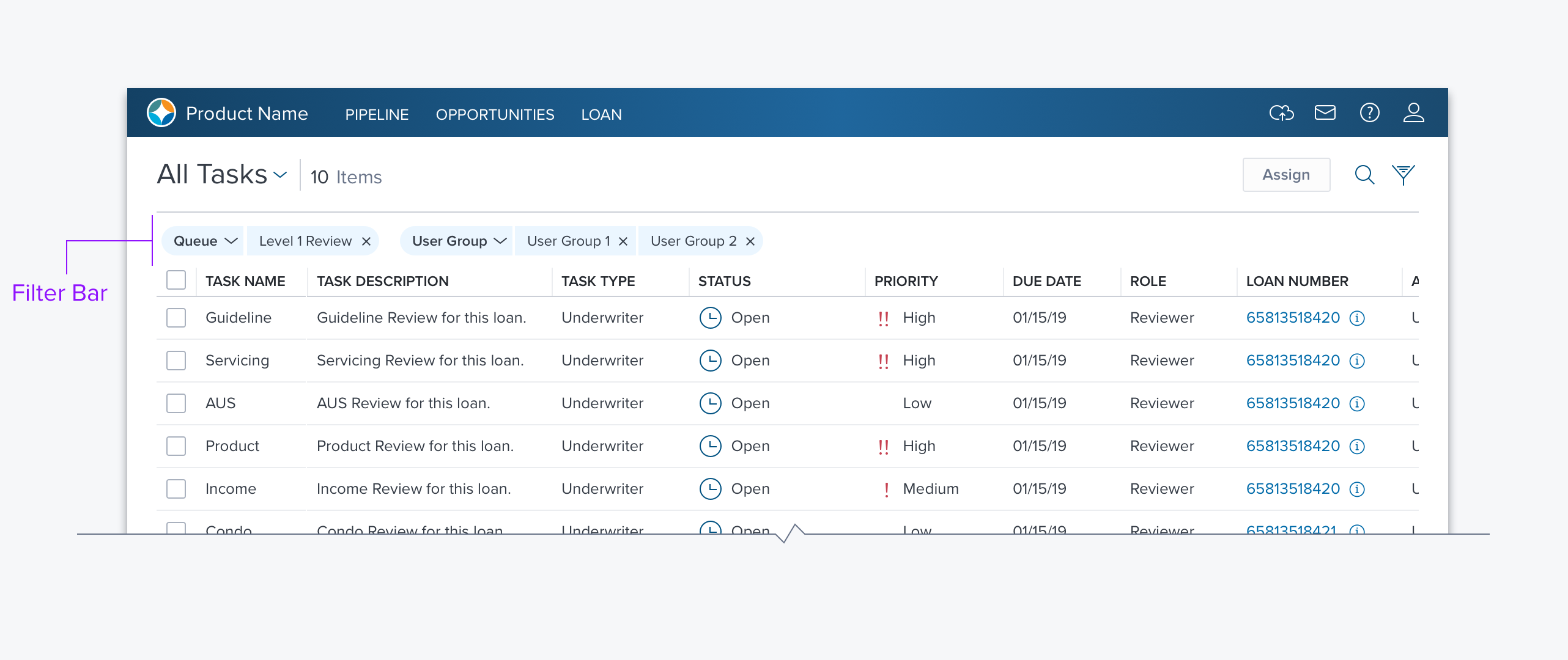Open loan 65813518420 in Servicing row

click(1293, 361)
